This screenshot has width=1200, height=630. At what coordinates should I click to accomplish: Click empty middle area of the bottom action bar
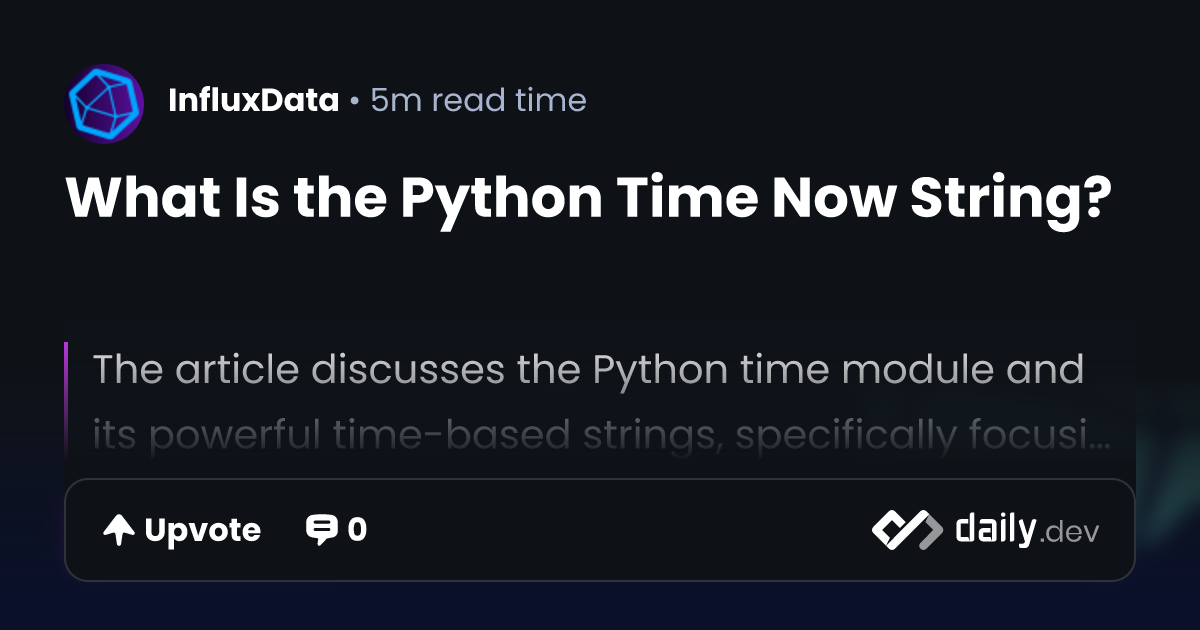pos(620,530)
